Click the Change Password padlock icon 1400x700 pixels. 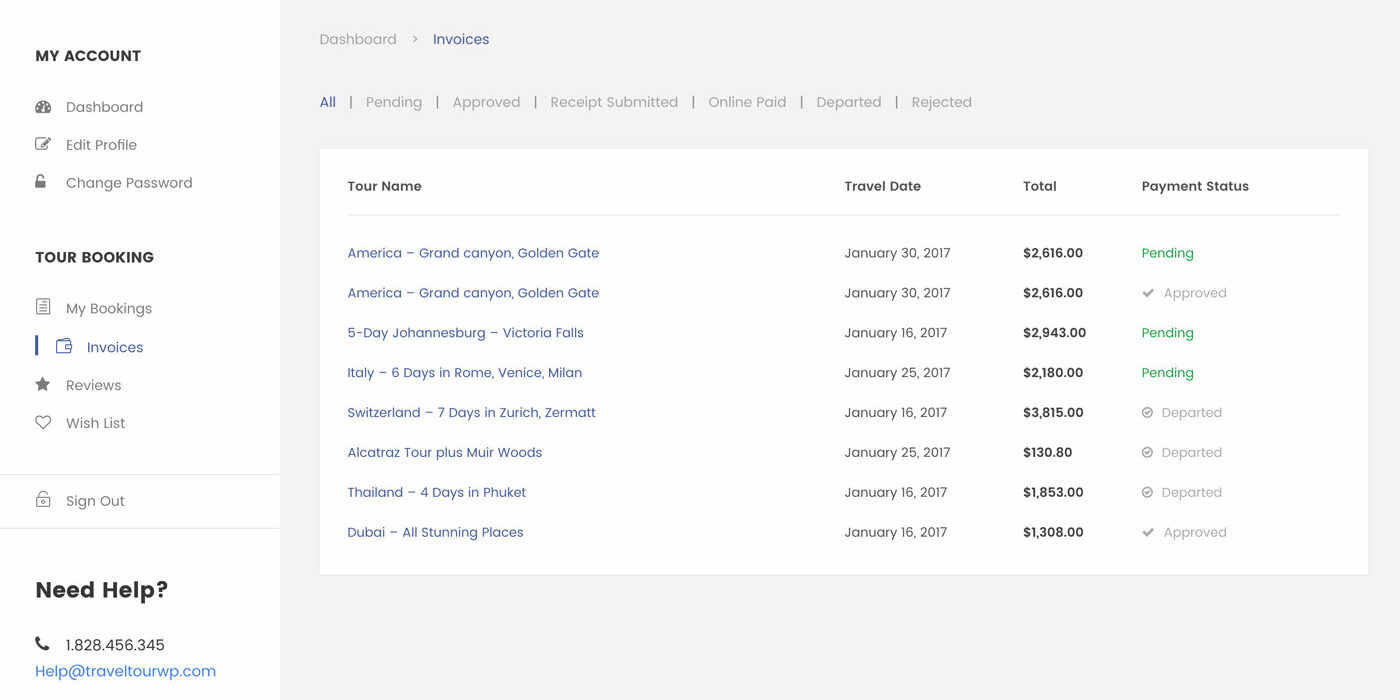pyautogui.click(x=41, y=182)
